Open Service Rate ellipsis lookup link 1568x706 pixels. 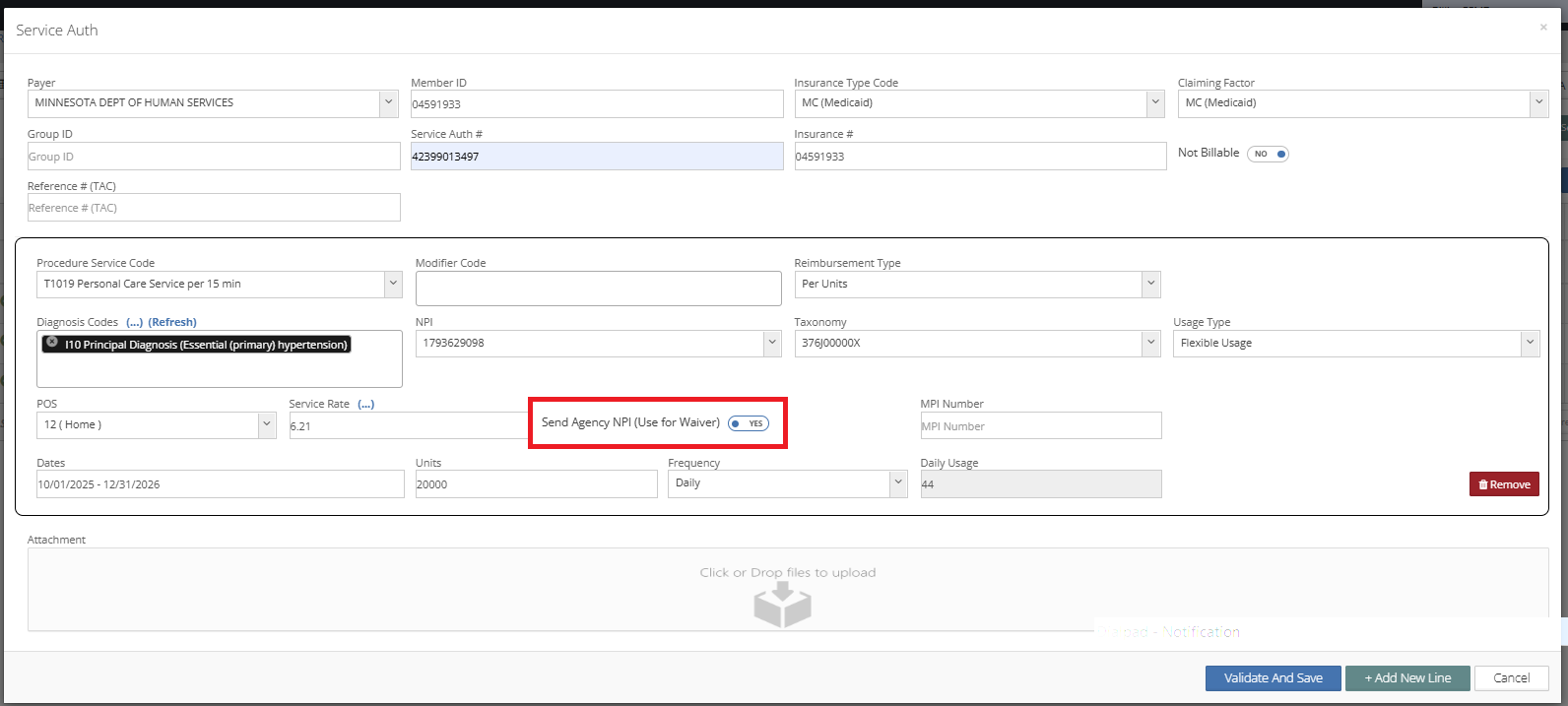[x=365, y=404]
